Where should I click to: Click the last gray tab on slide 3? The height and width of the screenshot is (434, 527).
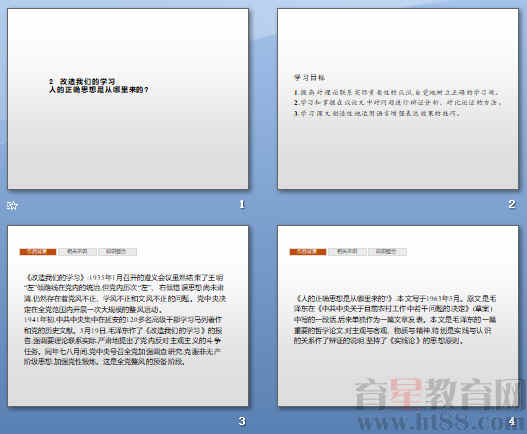point(118,252)
